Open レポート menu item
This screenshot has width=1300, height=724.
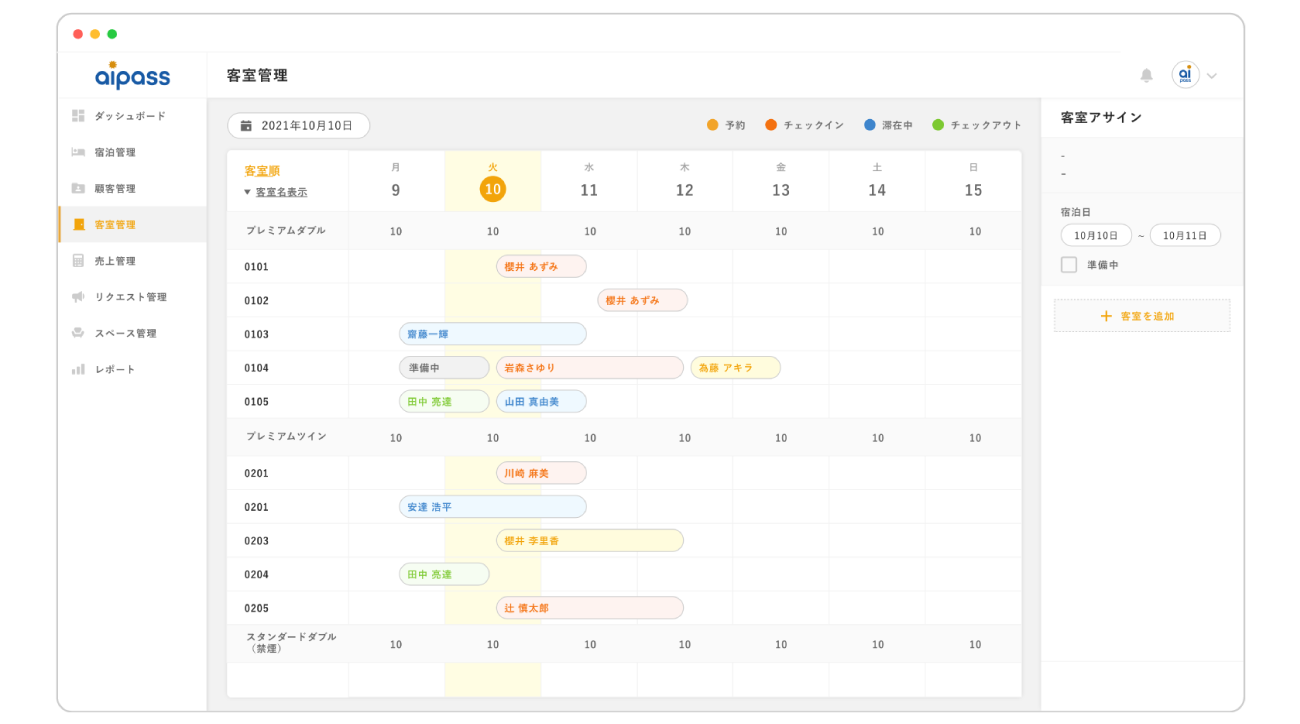tap(115, 369)
